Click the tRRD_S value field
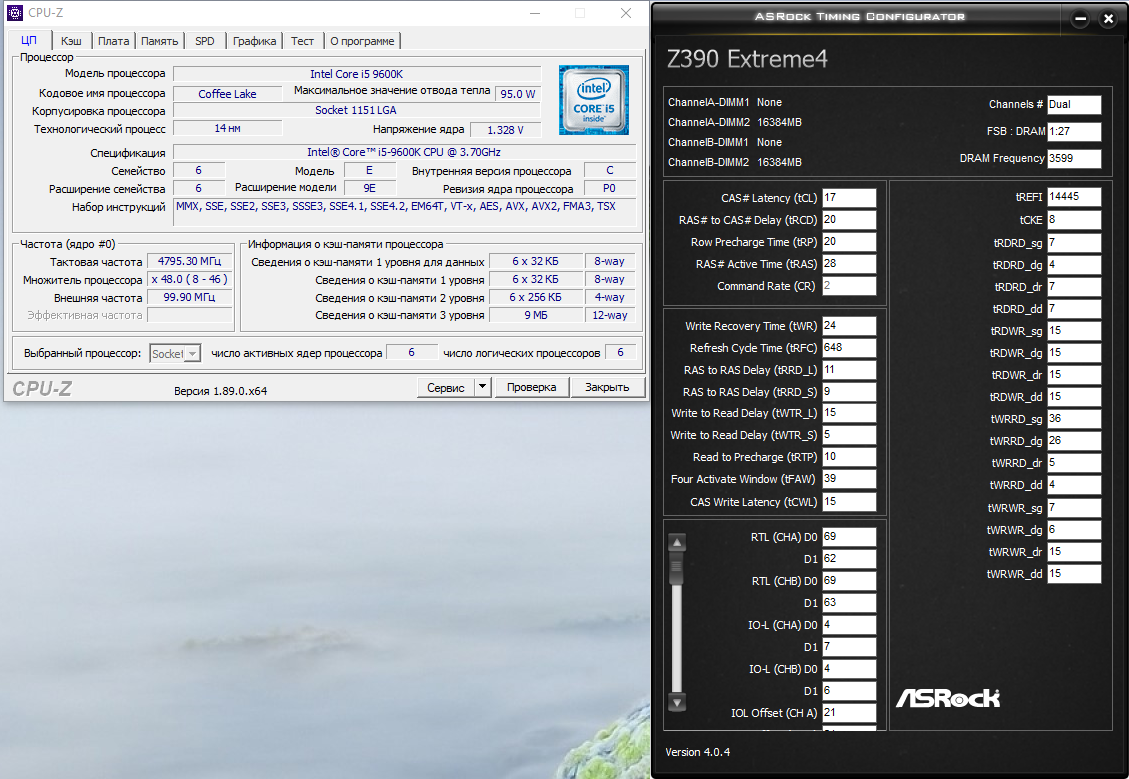1129x779 pixels. coord(849,392)
